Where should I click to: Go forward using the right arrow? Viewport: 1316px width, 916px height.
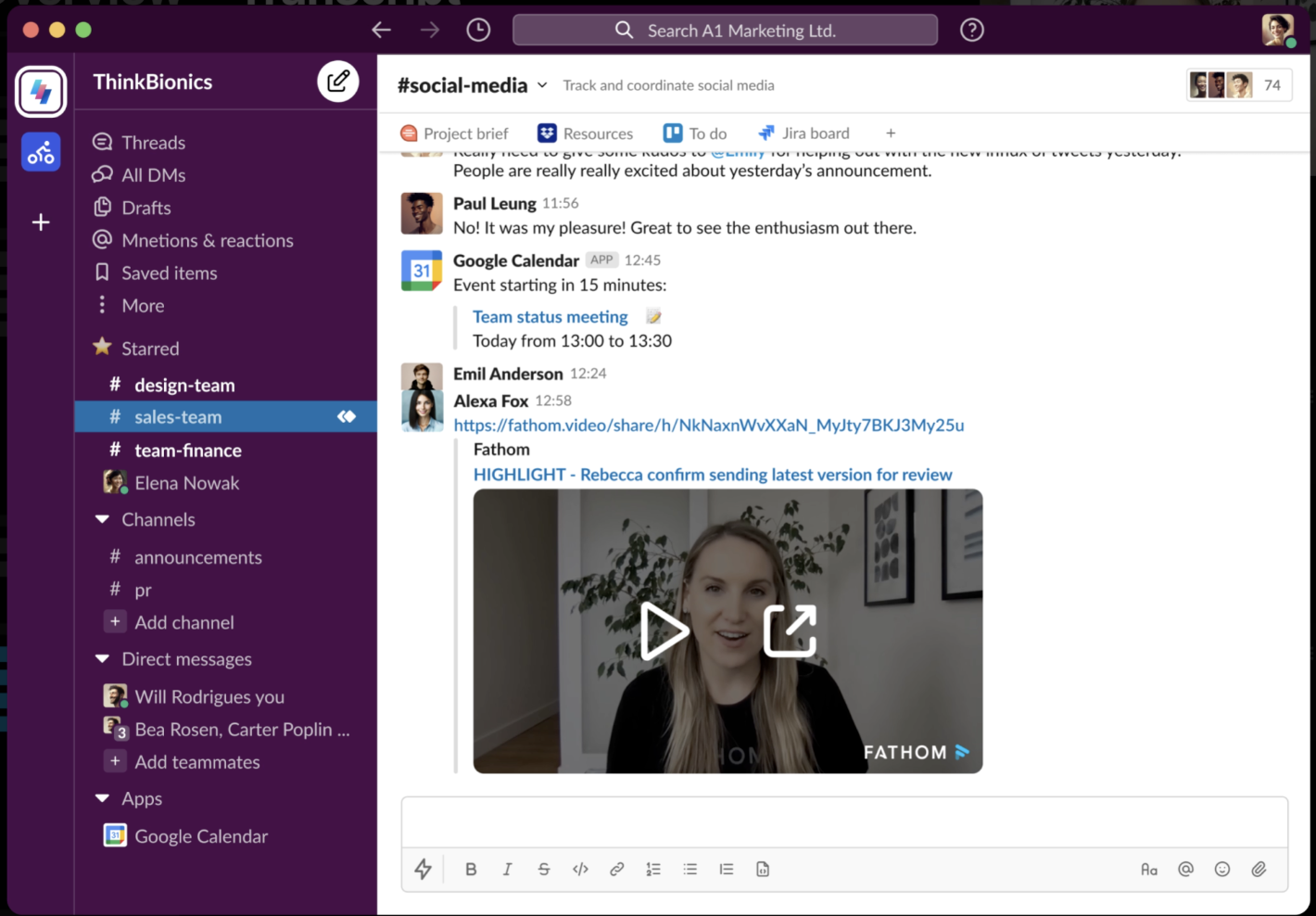(x=430, y=30)
